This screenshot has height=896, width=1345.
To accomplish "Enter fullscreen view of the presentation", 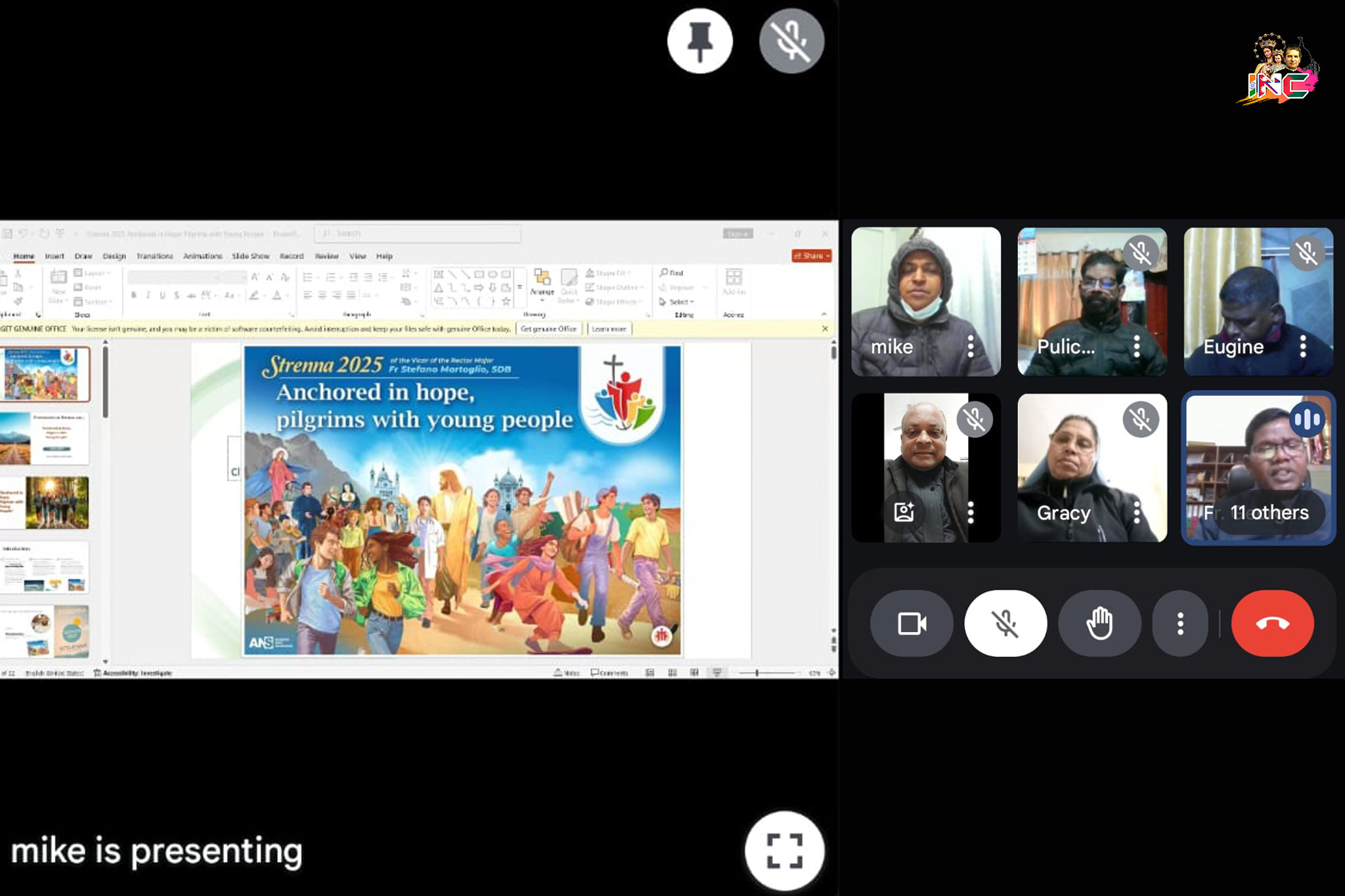I will point(784,850).
